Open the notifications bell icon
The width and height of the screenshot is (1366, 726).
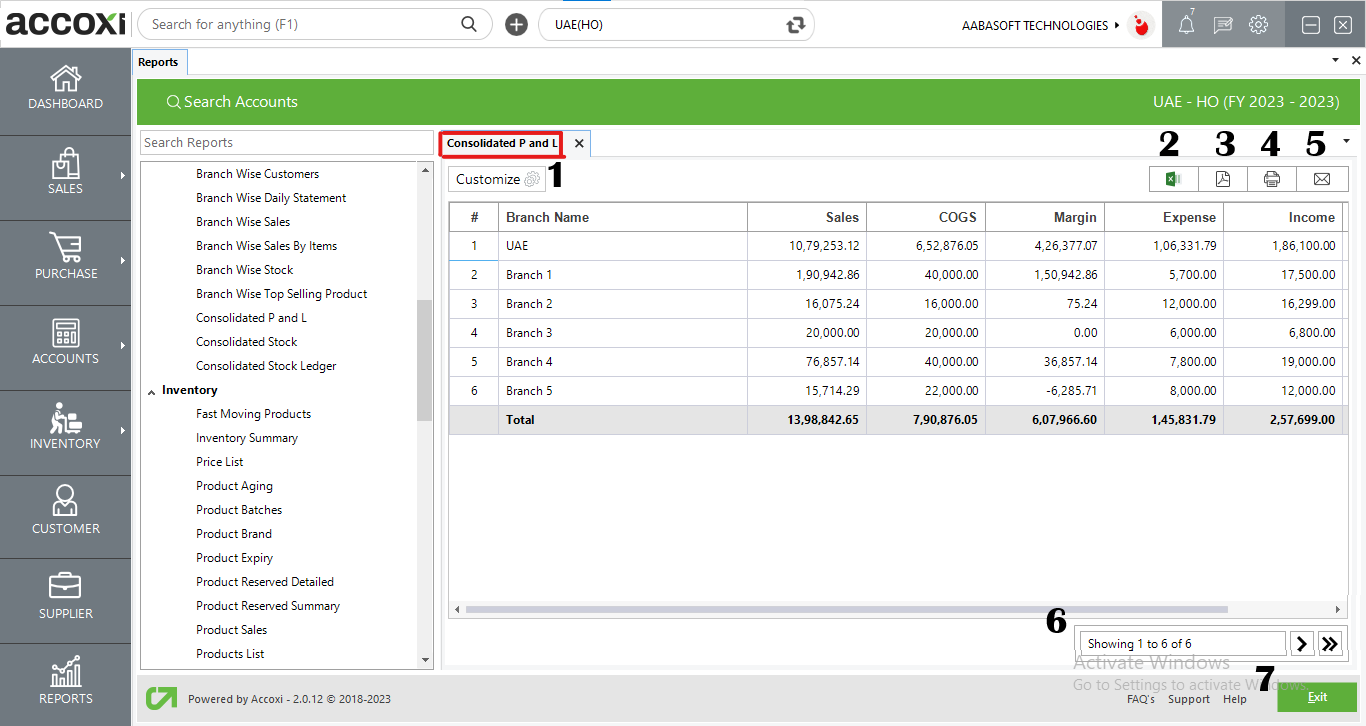coord(1186,25)
